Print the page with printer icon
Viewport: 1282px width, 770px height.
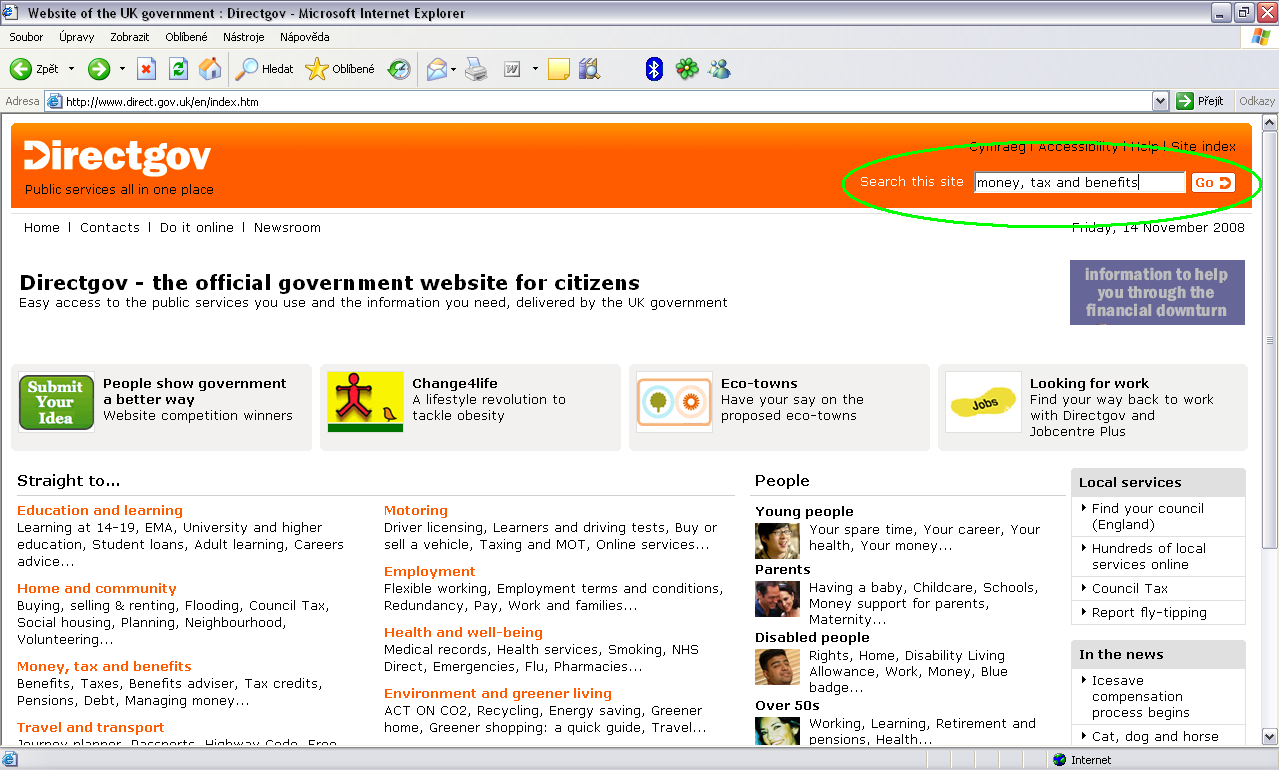click(476, 69)
